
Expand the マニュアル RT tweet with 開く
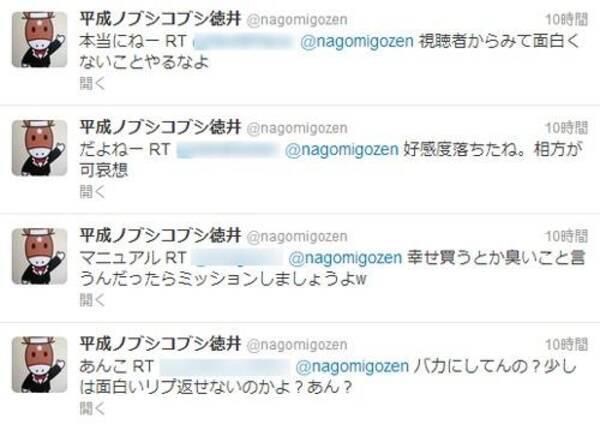pyautogui.click(x=92, y=300)
